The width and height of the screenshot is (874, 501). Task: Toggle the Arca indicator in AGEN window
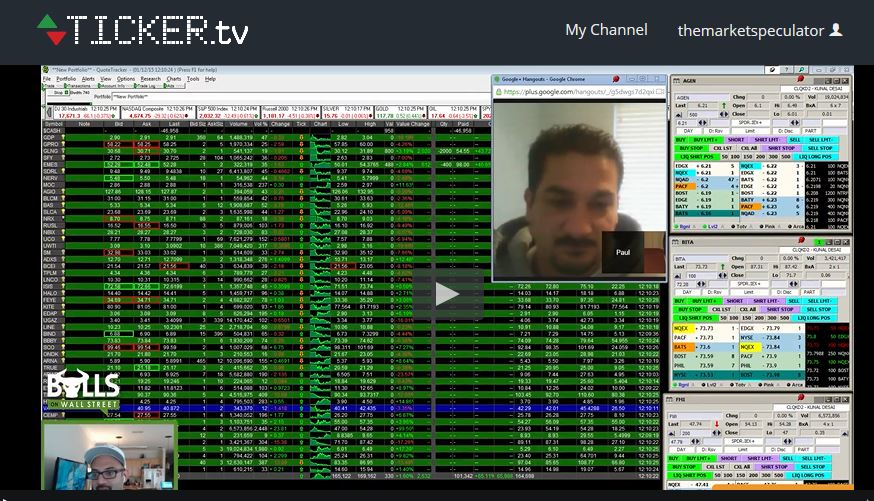(x=796, y=227)
